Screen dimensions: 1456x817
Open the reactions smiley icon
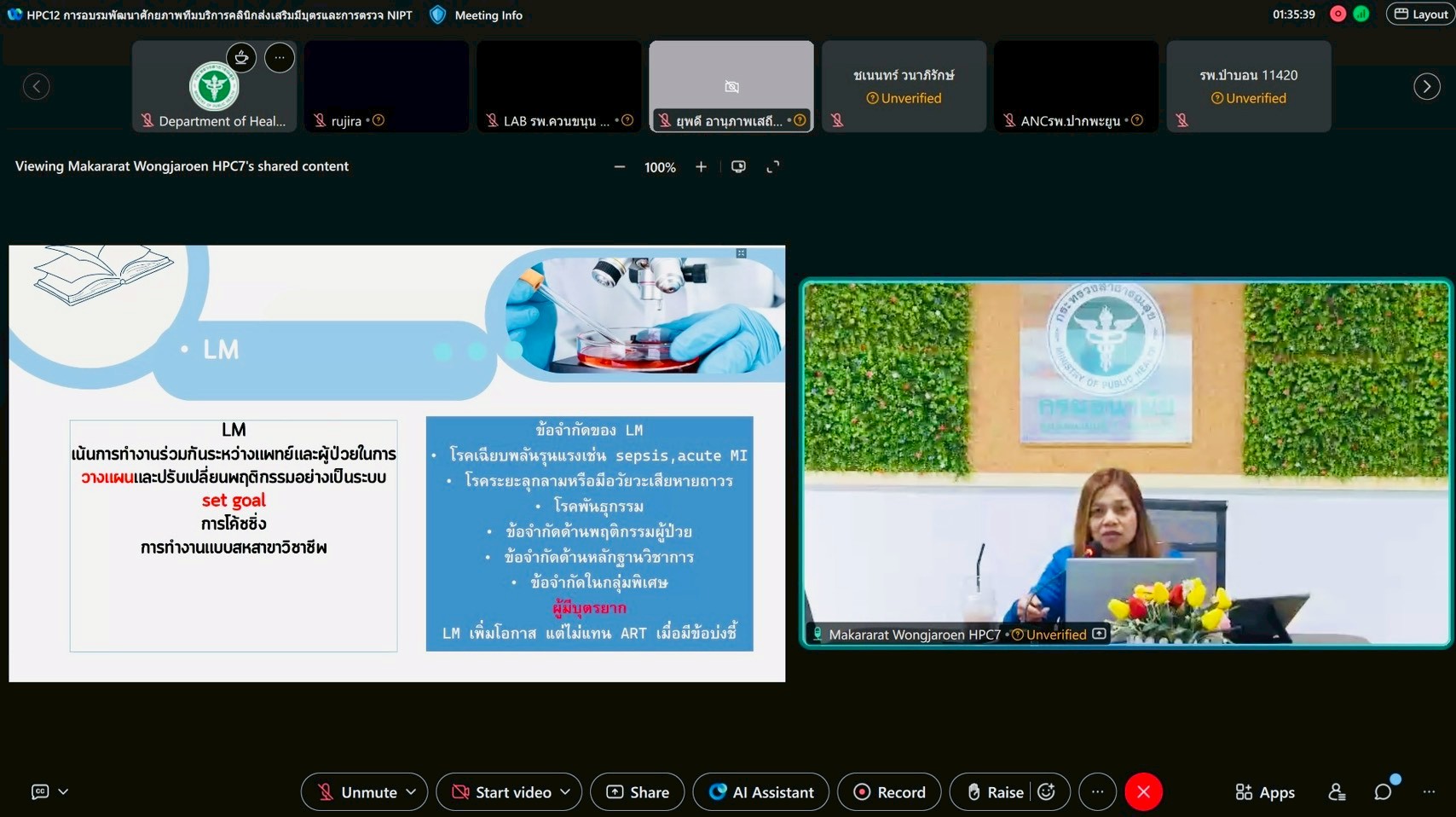1047,792
